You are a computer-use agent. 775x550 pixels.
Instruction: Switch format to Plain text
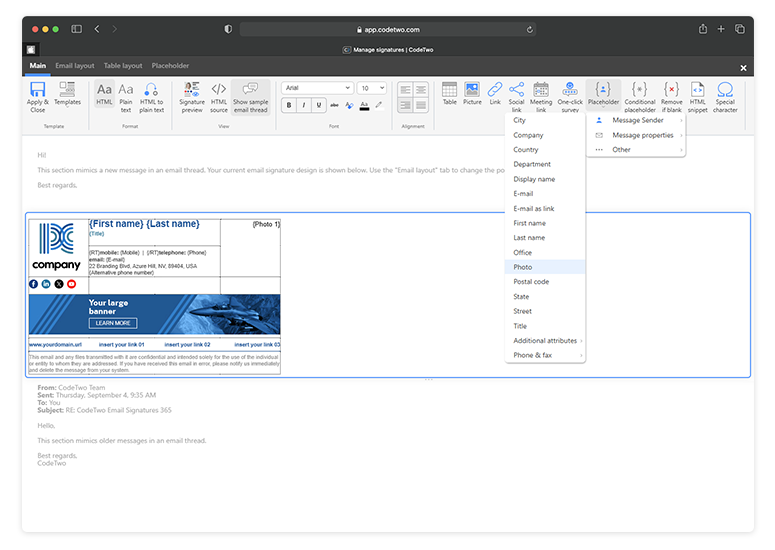coord(126,97)
